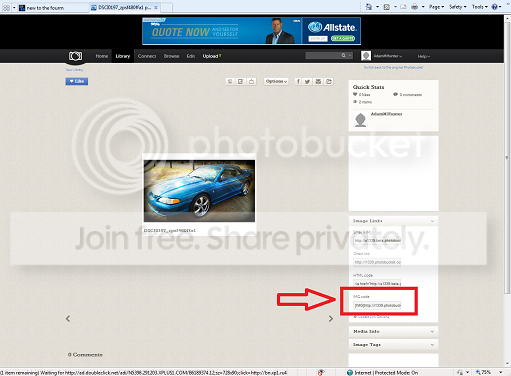Click the IE Help question mark icon
This screenshot has height=376, width=511.
[x=495, y=7]
